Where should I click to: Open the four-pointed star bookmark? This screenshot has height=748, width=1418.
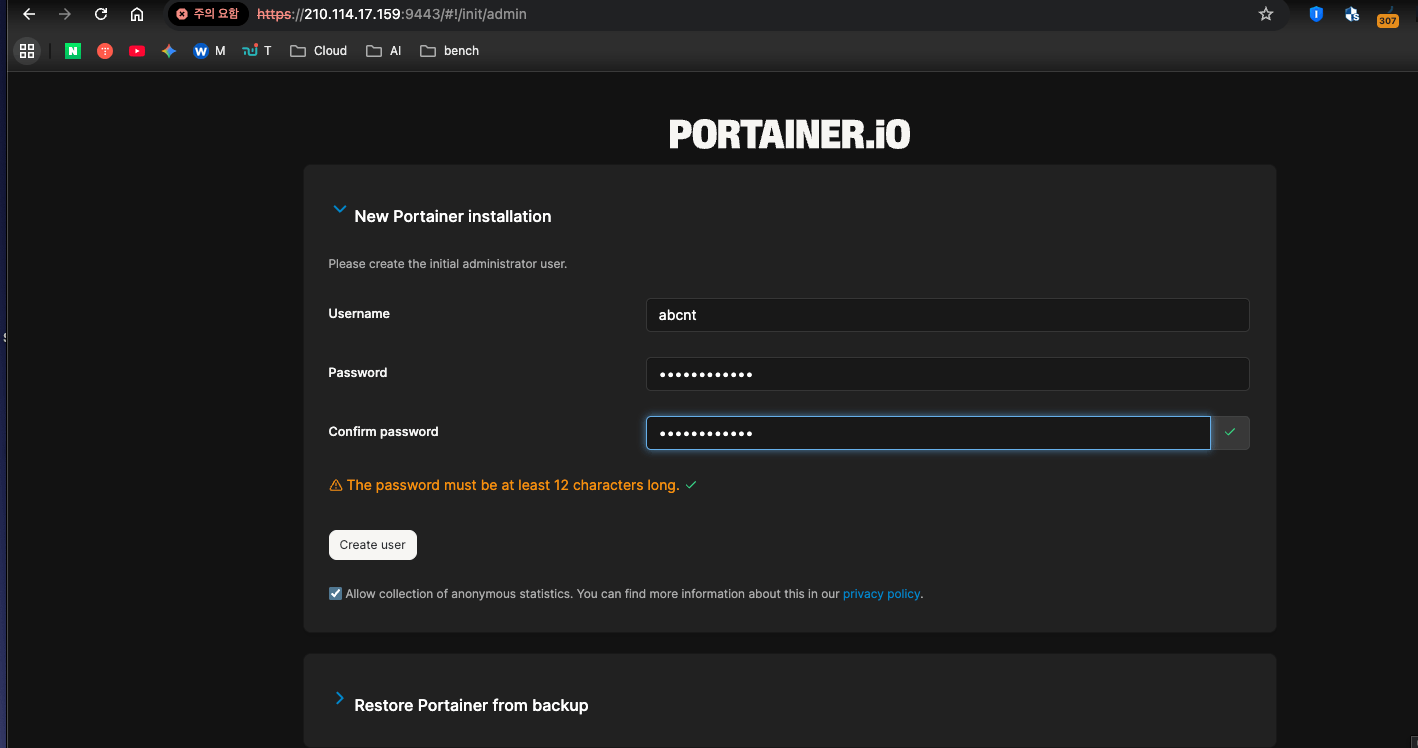coord(169,51)
